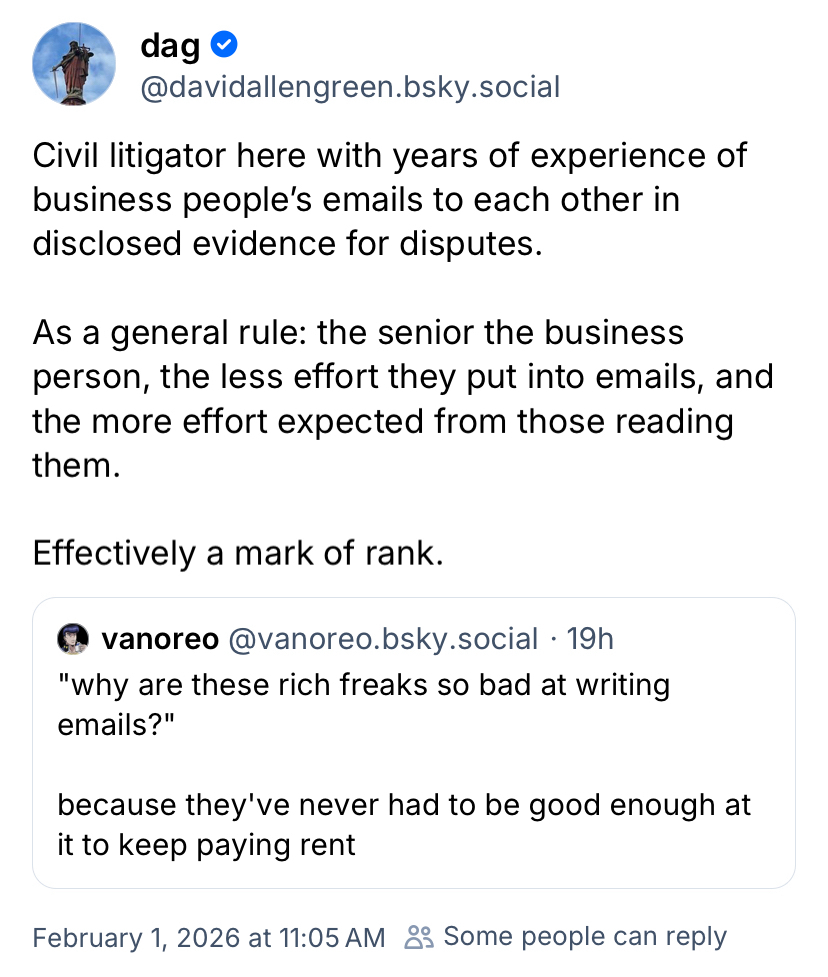Click the vanoreo display name
828x977 pixels.
point(160,638)
